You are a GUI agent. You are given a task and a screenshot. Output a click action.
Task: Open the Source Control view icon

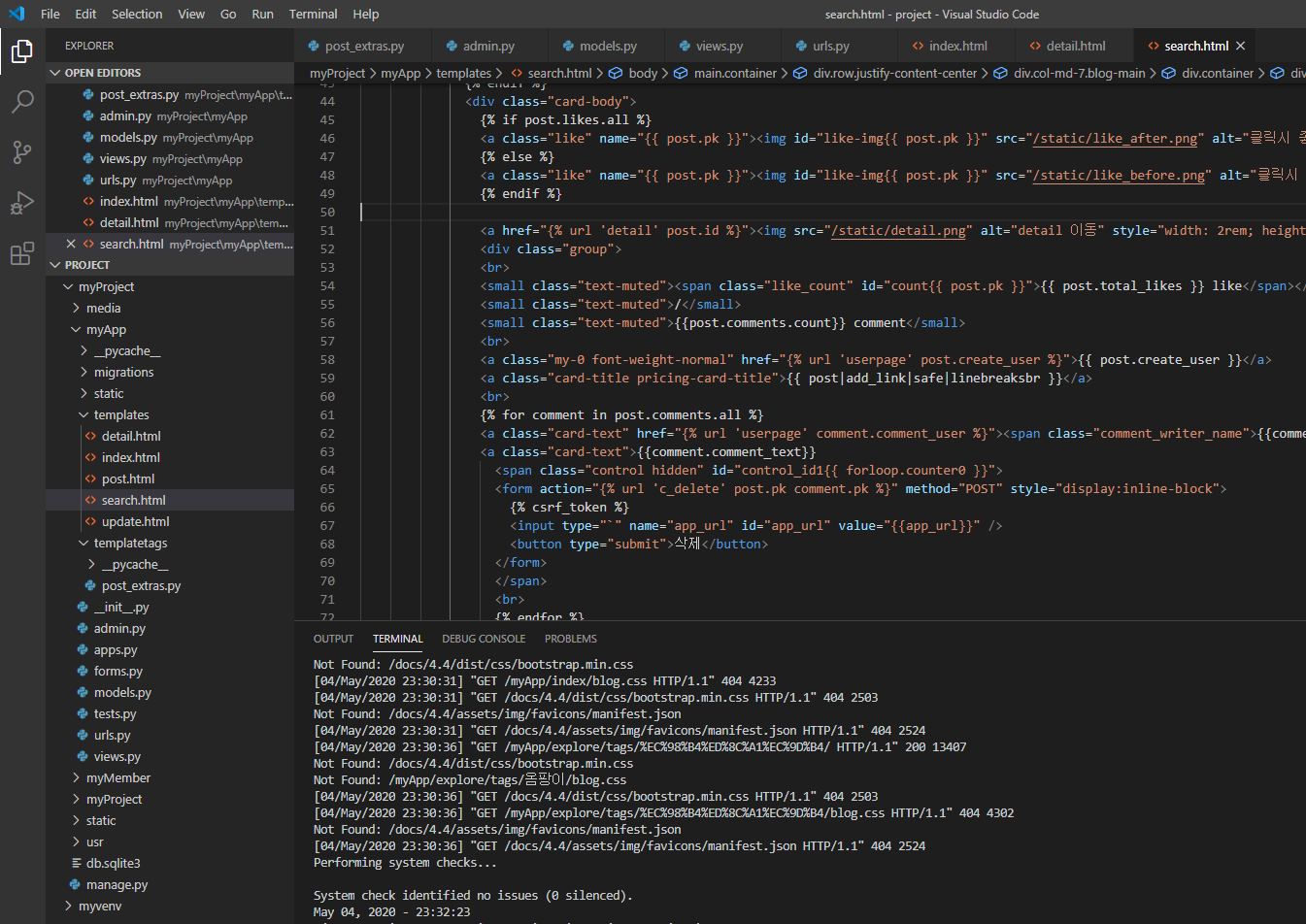point(21,152)
